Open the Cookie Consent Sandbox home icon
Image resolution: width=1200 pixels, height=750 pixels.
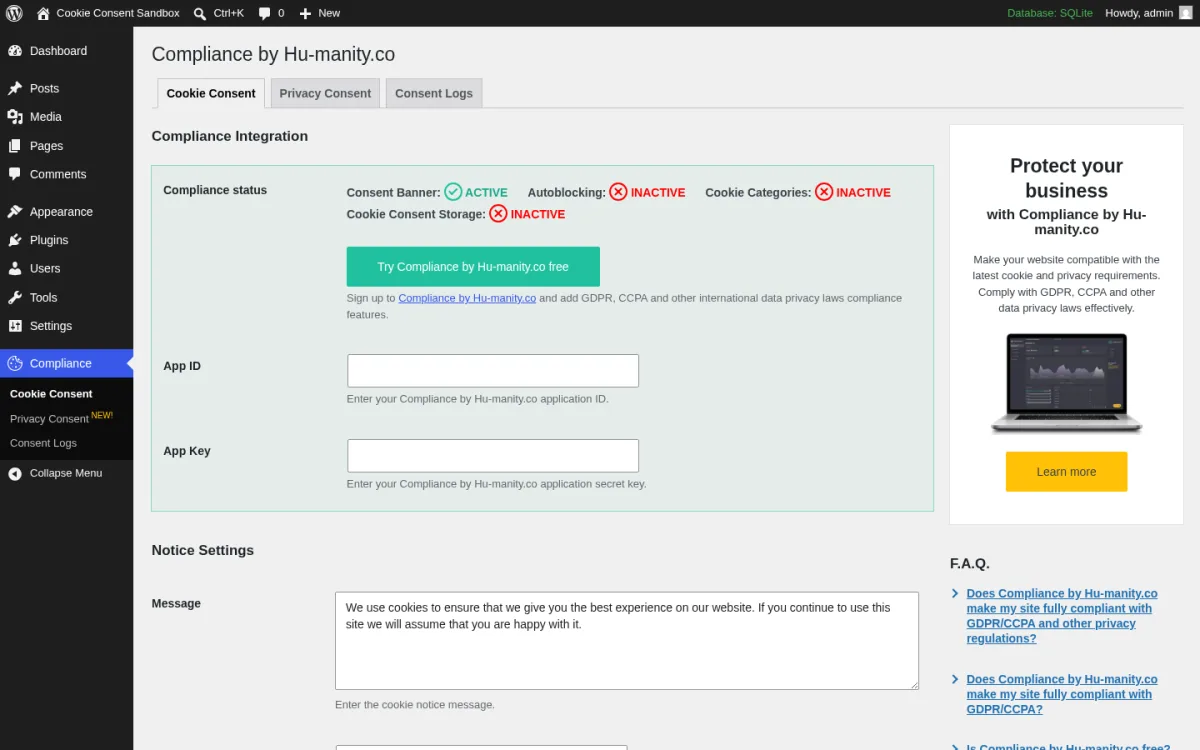point(43,13)
